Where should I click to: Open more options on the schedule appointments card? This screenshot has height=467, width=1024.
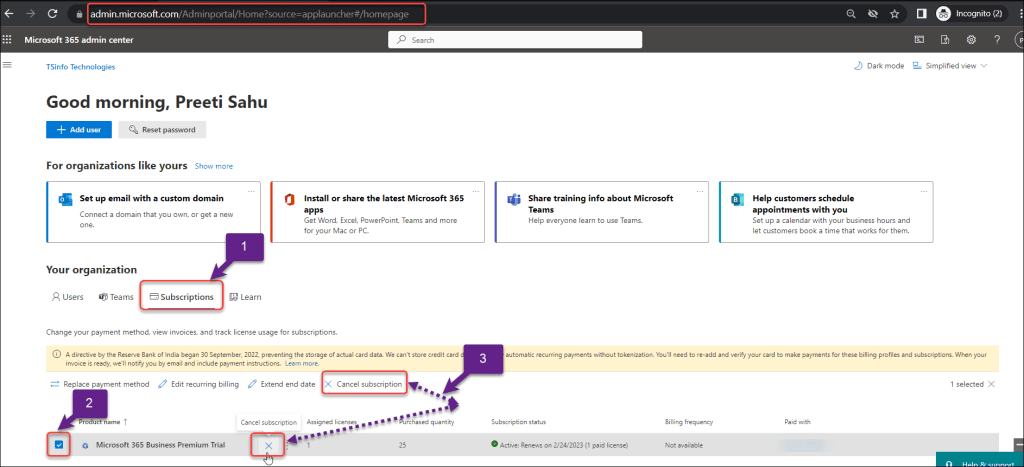point(923,191)
